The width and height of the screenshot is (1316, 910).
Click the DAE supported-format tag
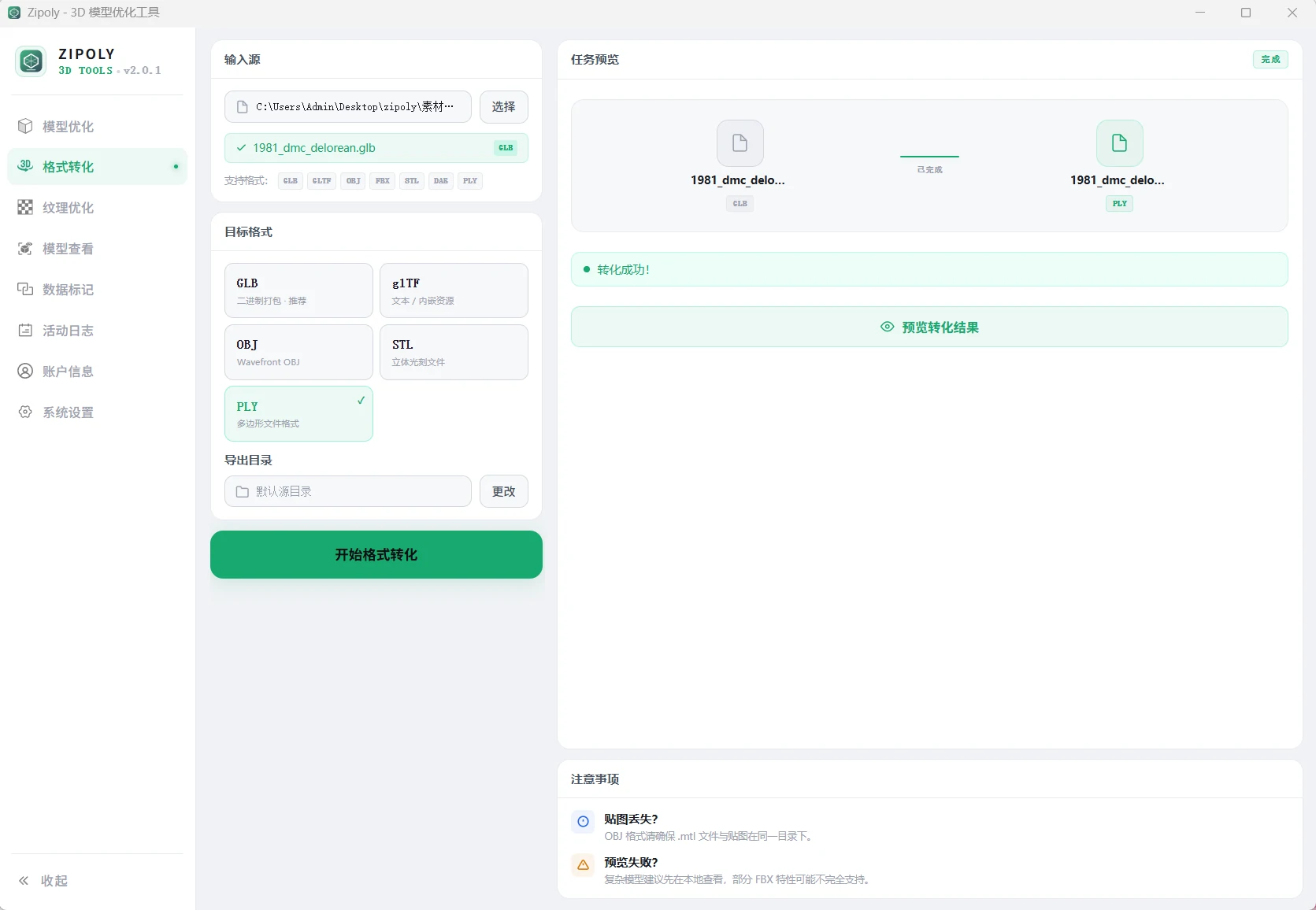click(441, 181)
